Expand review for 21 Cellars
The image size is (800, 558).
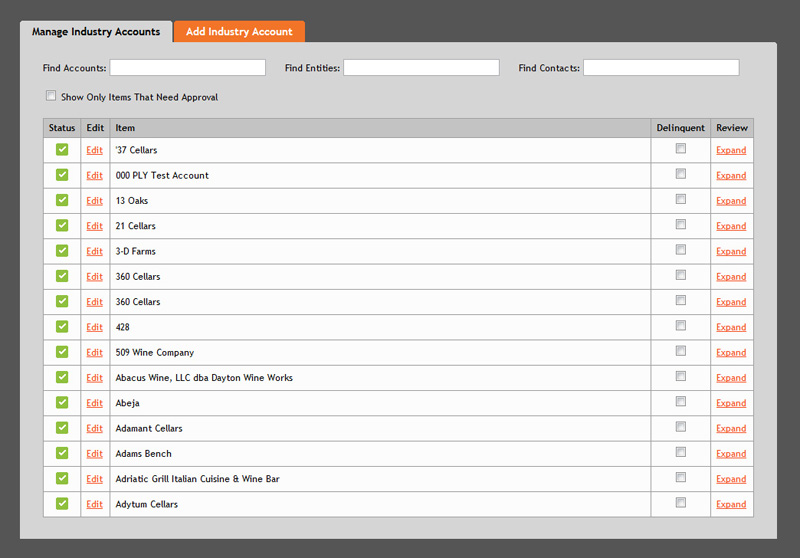pos(731,226)
